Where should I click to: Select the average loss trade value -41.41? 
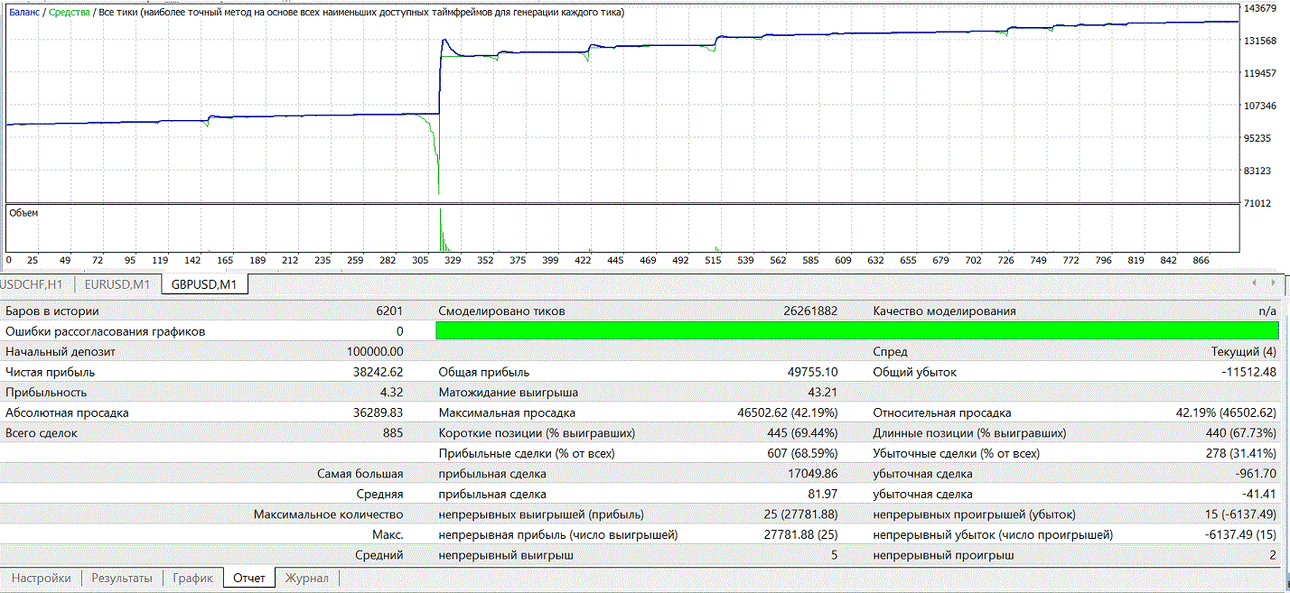coord(1260,494)
